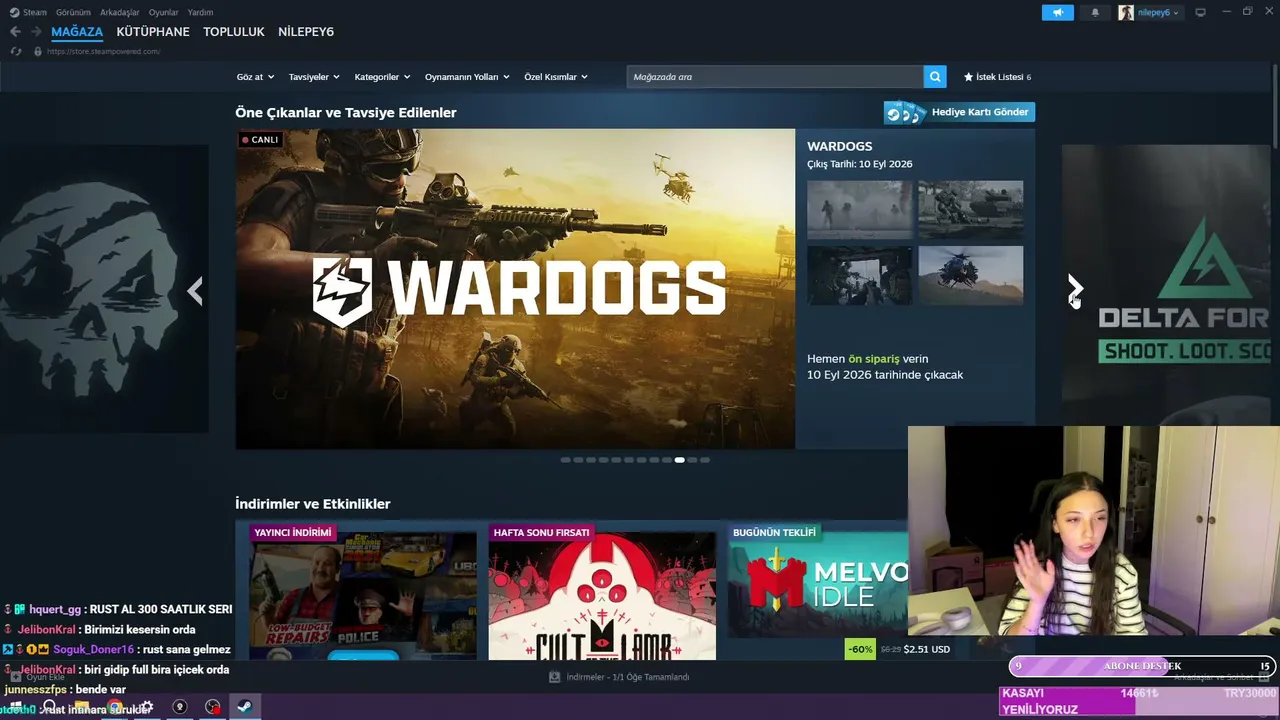Click the Oyun Ekle plus icon

point(15,677)
